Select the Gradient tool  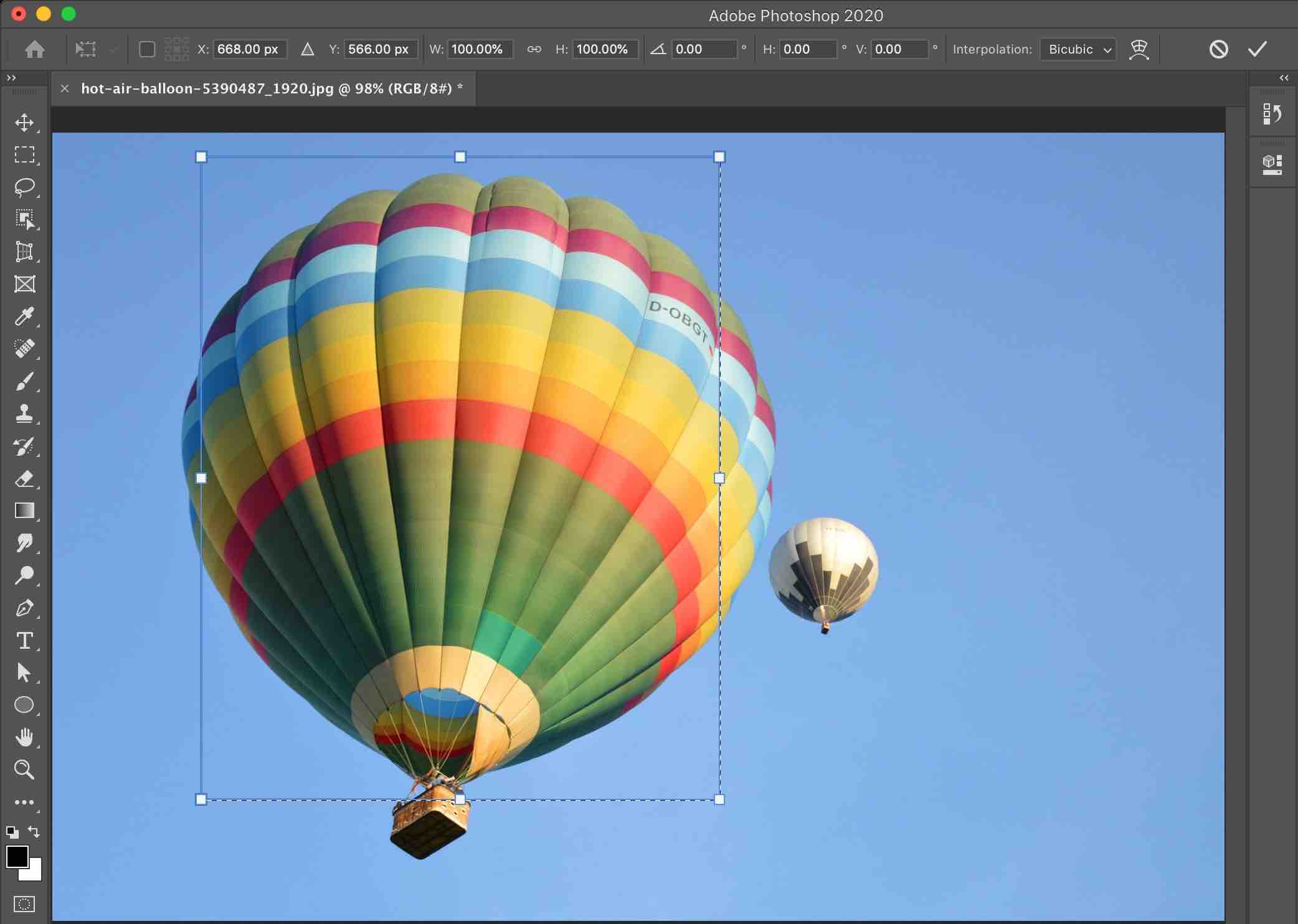(x=24, y=511)
